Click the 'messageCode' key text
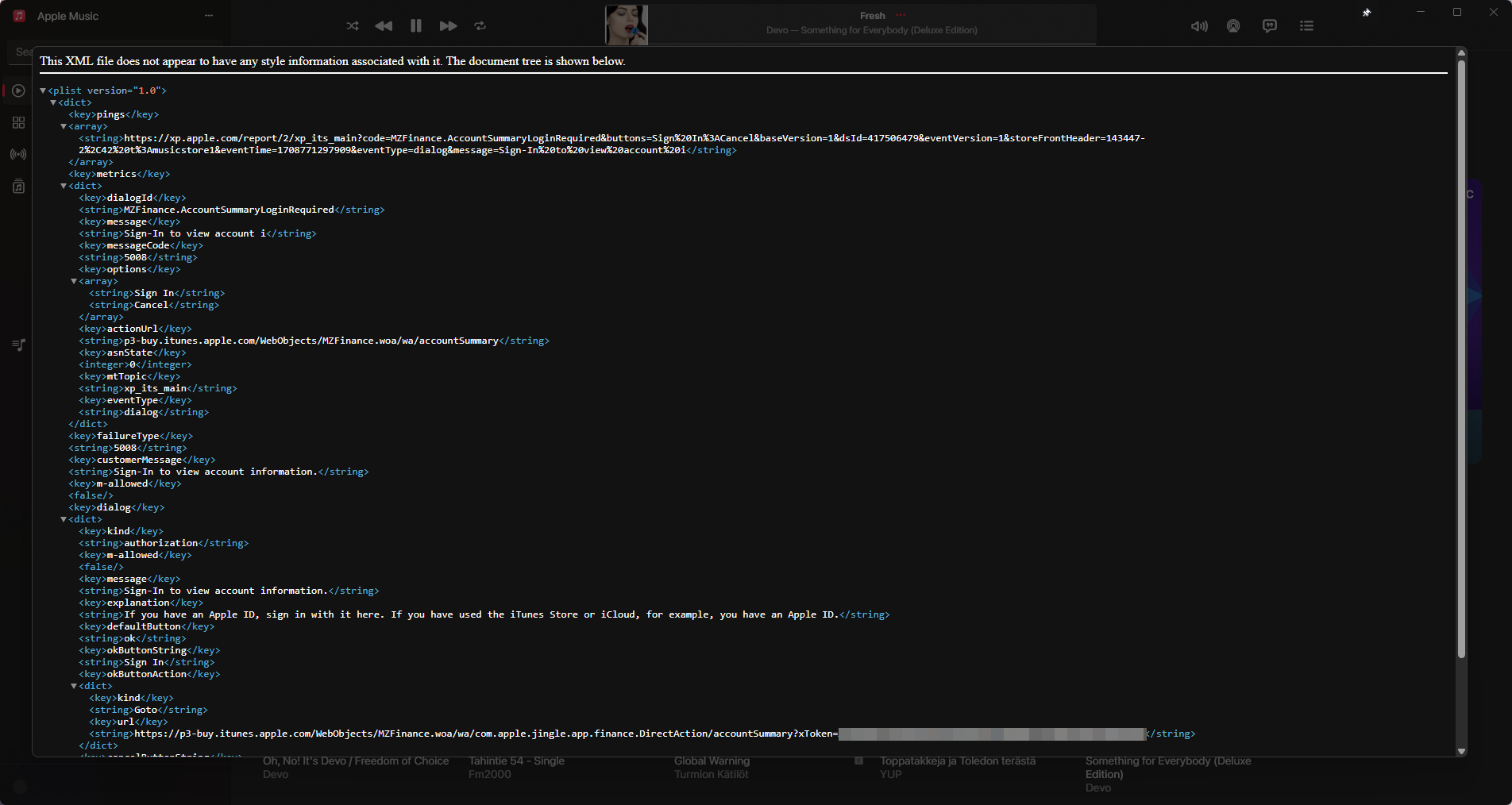The height and width of the screenshot is (805, 1512). click(138, 245)
